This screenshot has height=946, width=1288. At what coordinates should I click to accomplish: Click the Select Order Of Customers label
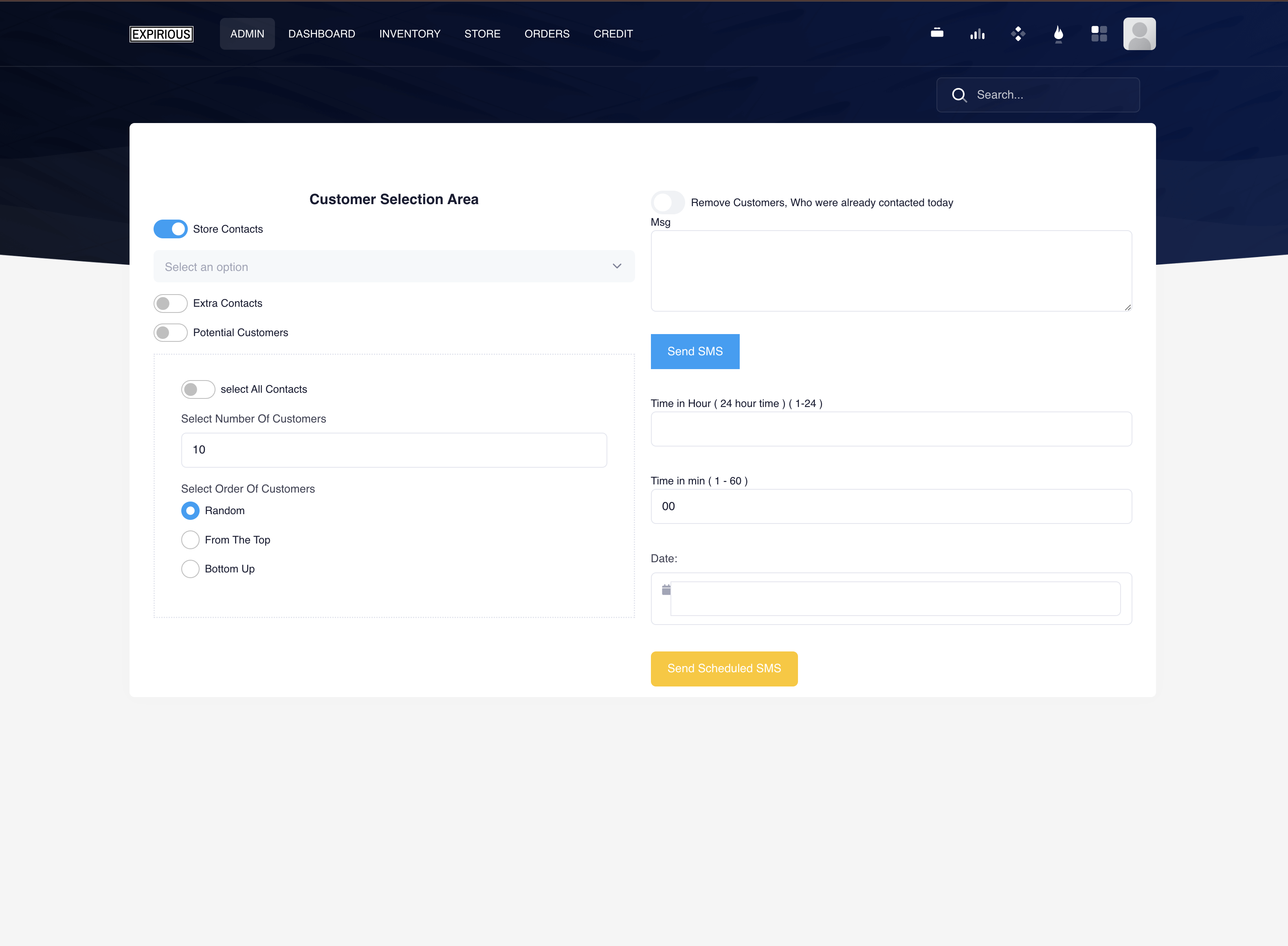coord(248,489)
